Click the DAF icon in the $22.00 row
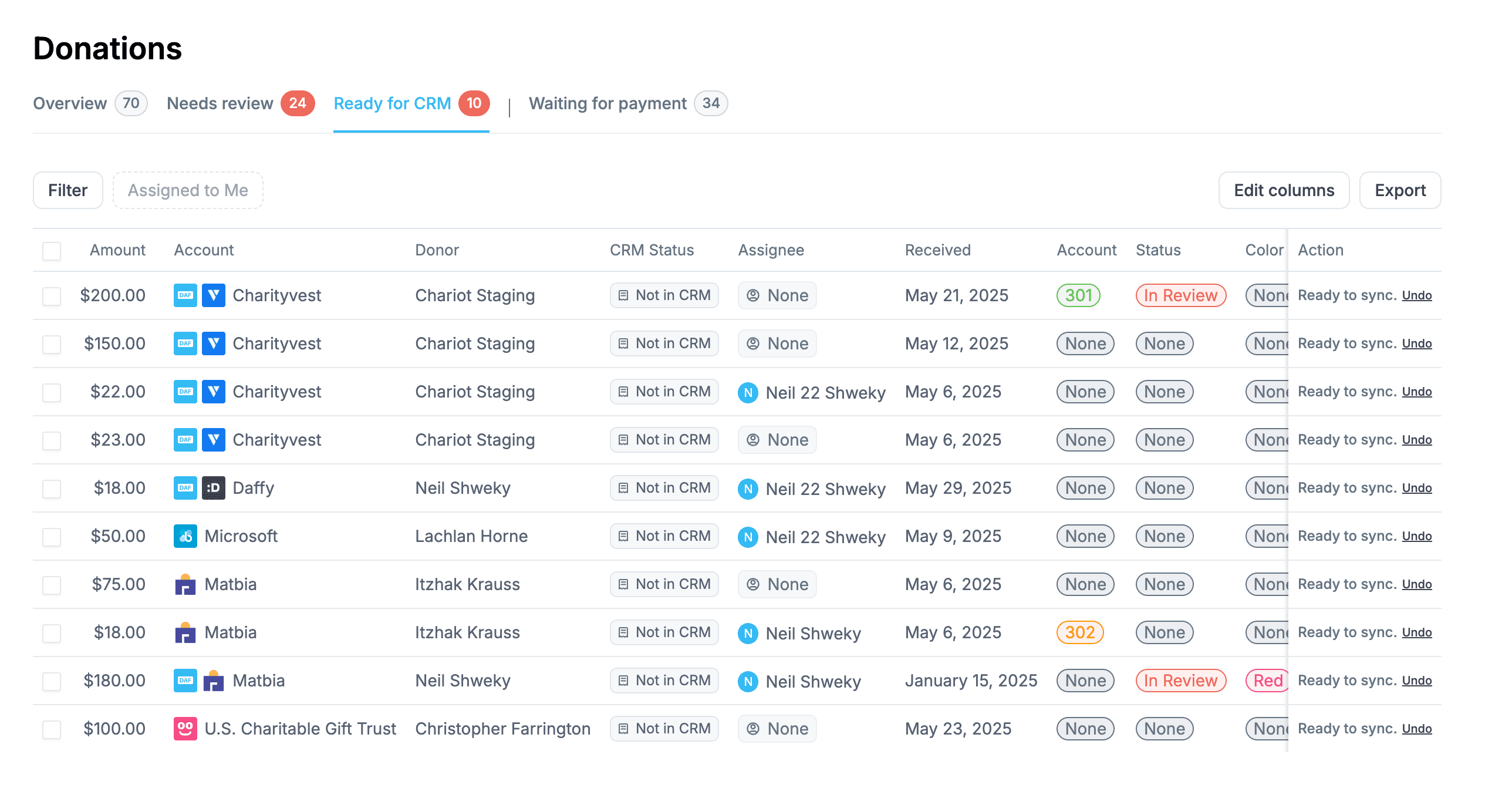 [x=185, y=392]
